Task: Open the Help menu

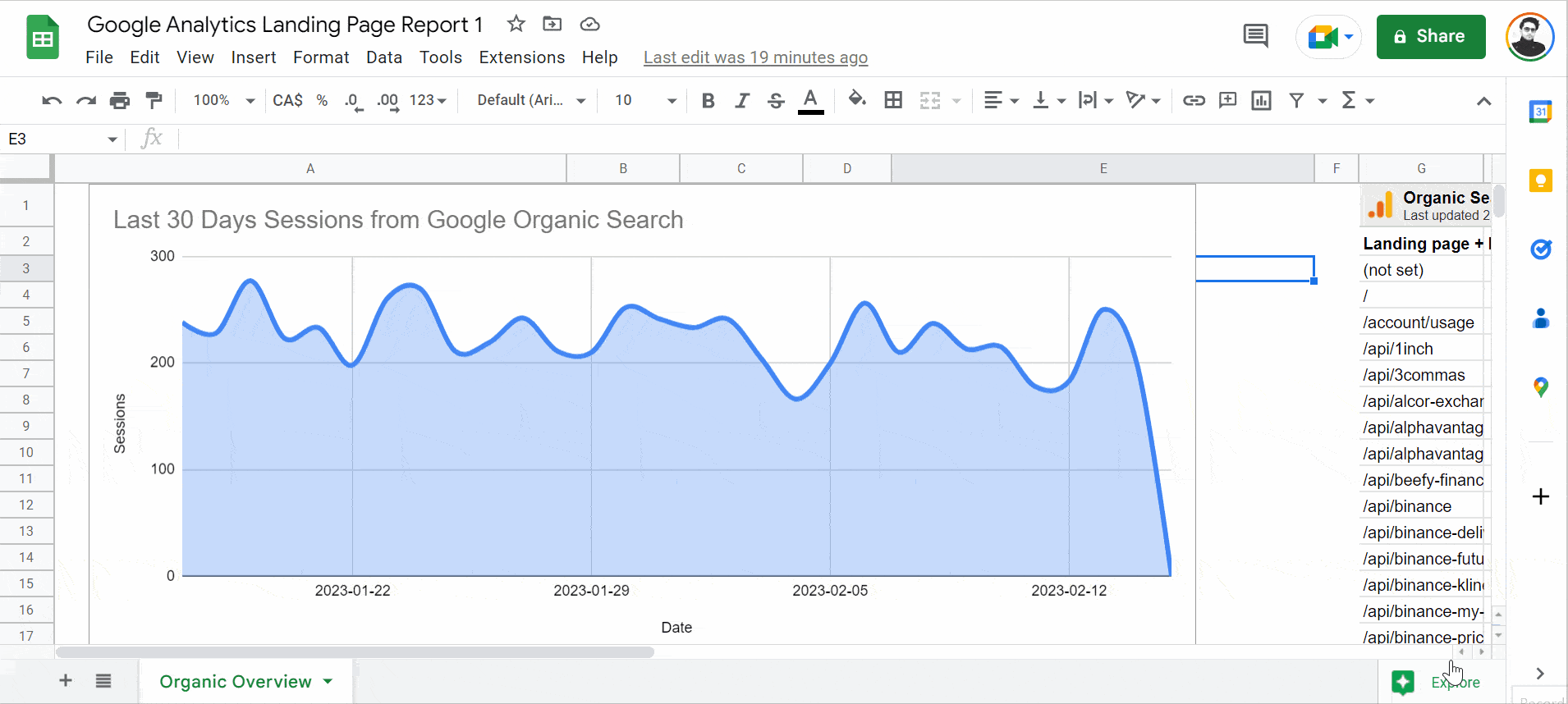Action: pyautogui.click(x=600, y=57)
